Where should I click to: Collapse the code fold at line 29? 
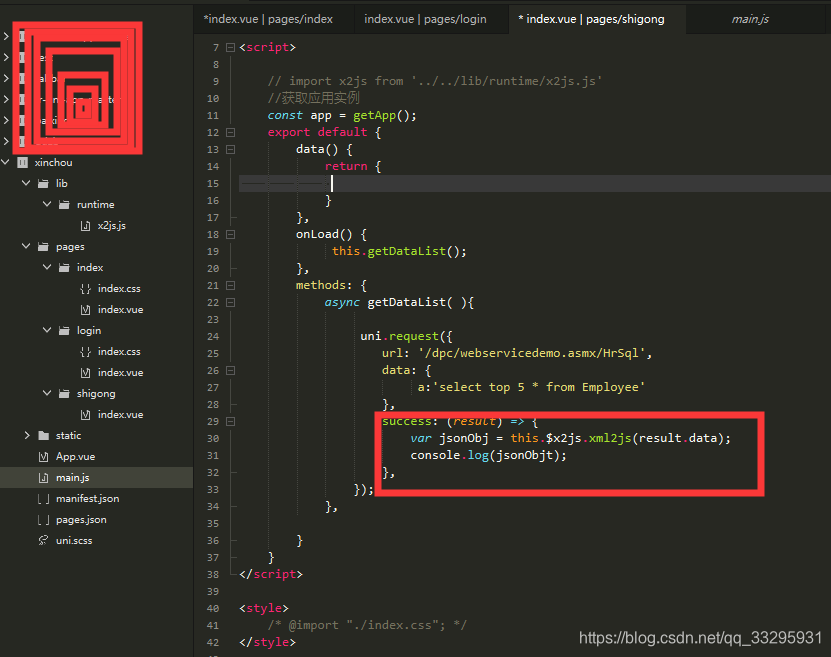click(230, 421)
